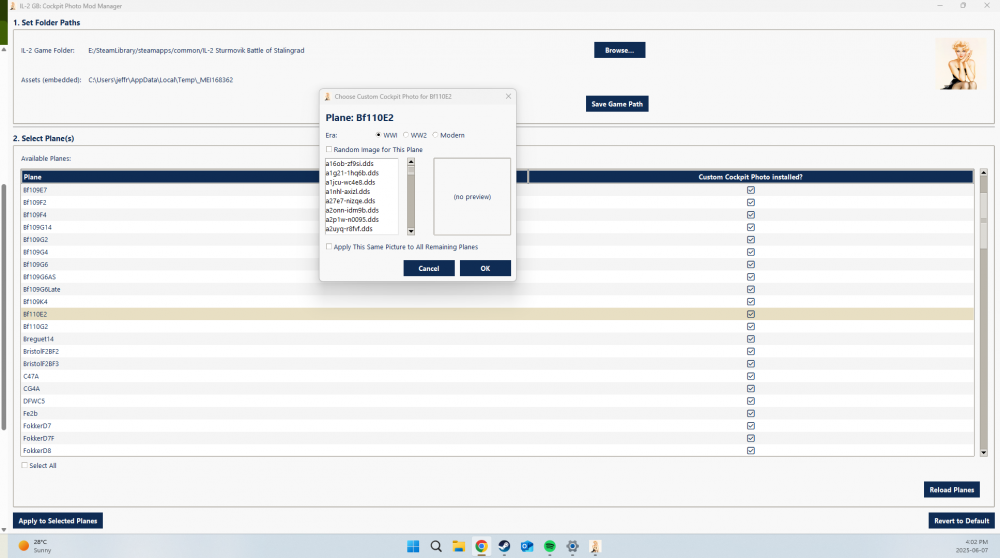Open Spotify from the taskbar

coord(550,547)
